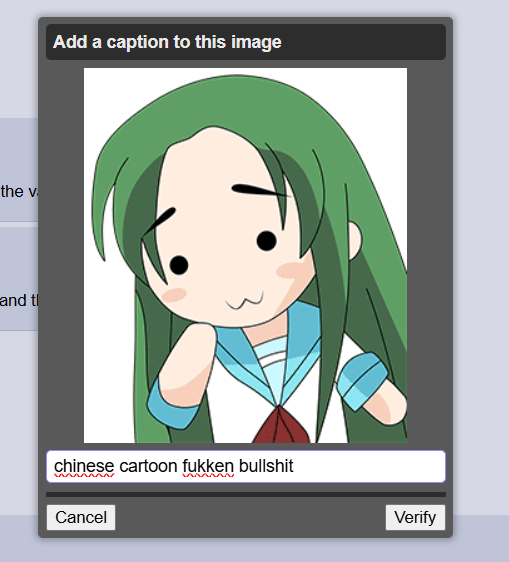
Task: Click the character's cat-shaped mouth
Action: 245,301
